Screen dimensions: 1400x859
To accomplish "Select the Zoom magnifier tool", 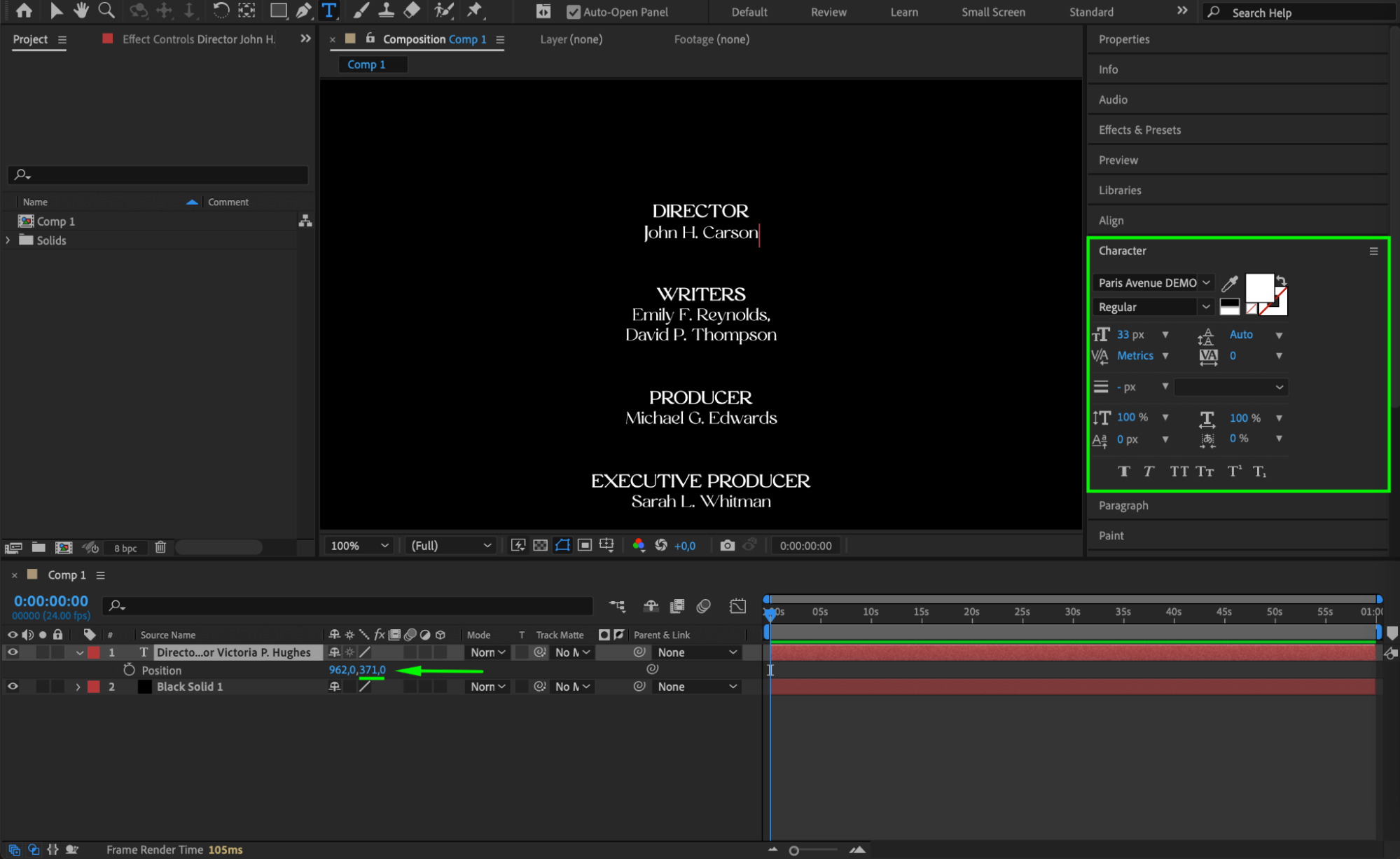I will pyautogui.click(x=106, y=11).
